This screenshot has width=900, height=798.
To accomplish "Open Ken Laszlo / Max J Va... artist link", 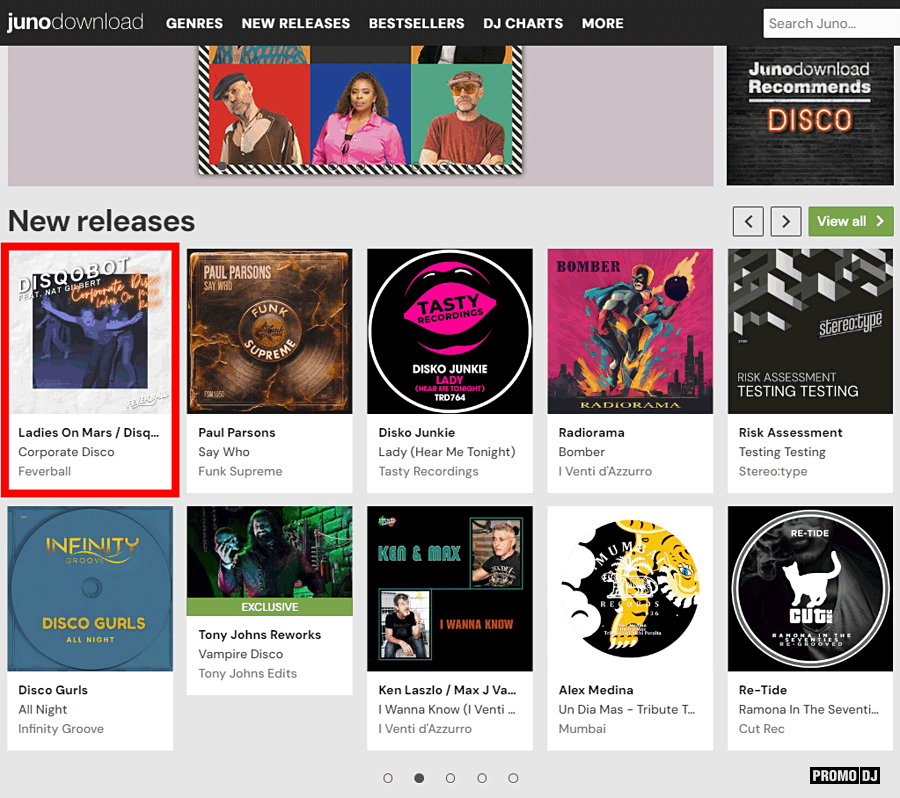I will [x=447, y=690].
